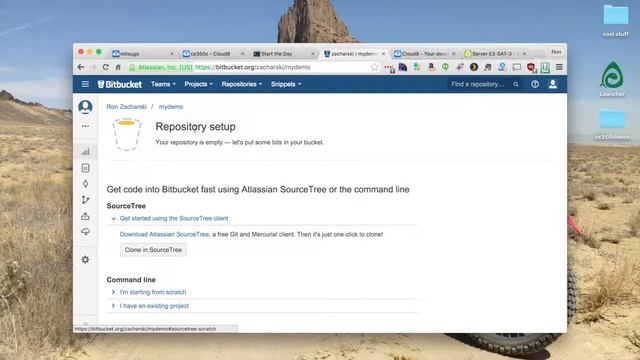The width and height of the screenshot is (640, 360).
Task: Open the mydemo breadcrumb link
Action: point(171,107)
